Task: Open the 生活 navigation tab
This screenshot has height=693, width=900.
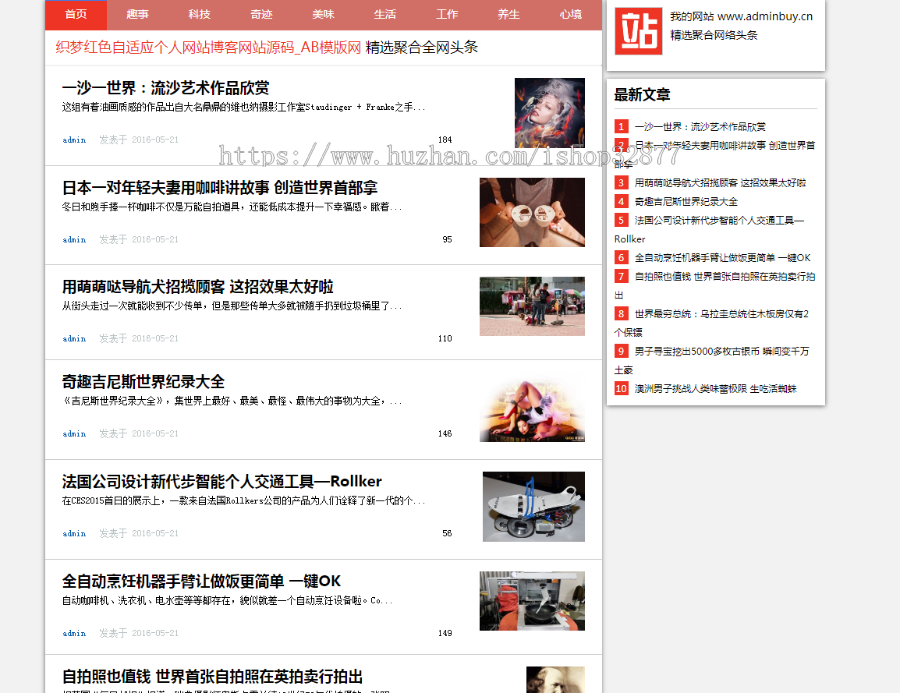Action: [x=385, y=14]
